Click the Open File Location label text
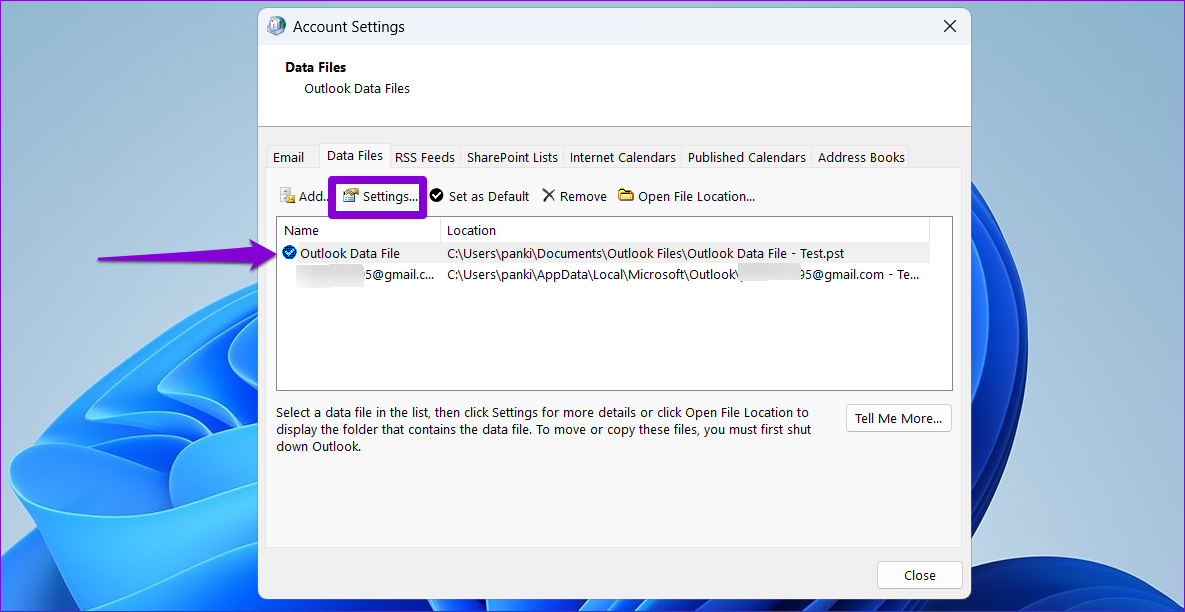 (697, 196)
